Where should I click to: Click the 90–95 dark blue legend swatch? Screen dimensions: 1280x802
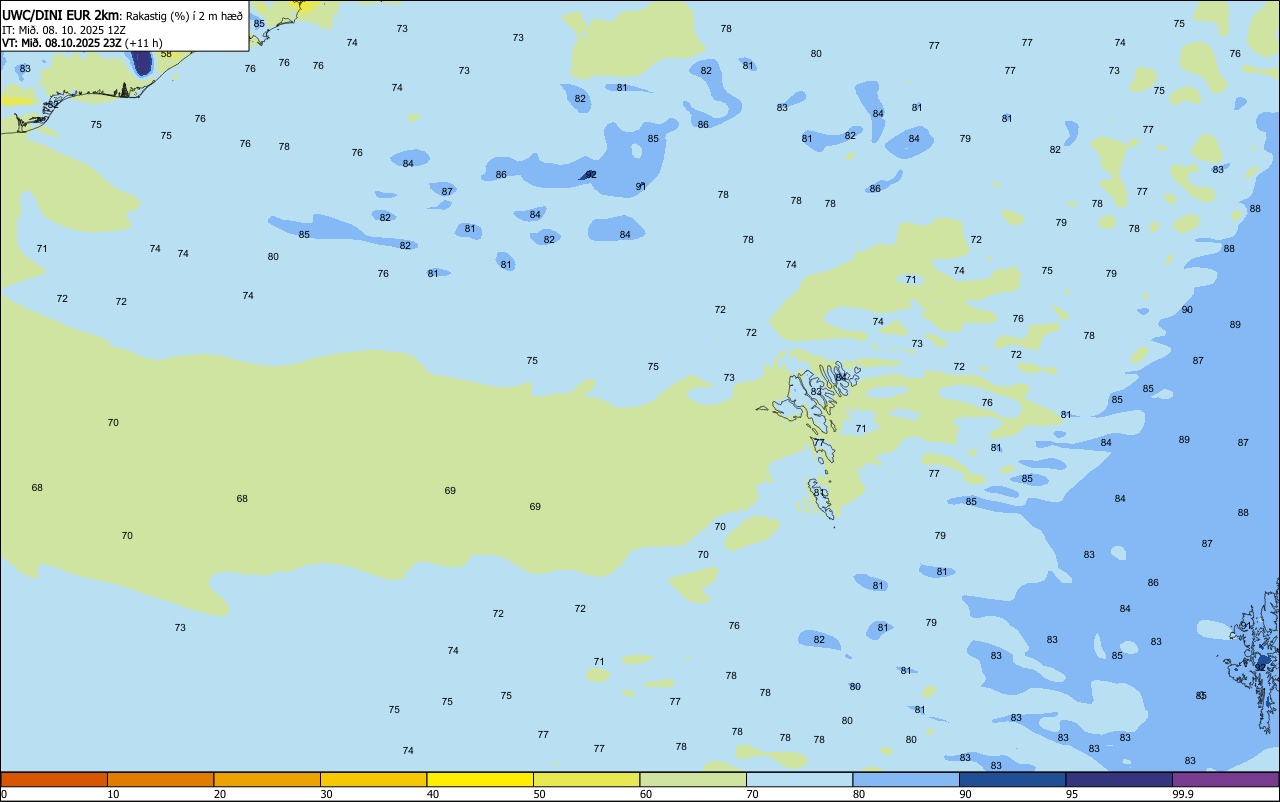click(x=1012, y=779)
